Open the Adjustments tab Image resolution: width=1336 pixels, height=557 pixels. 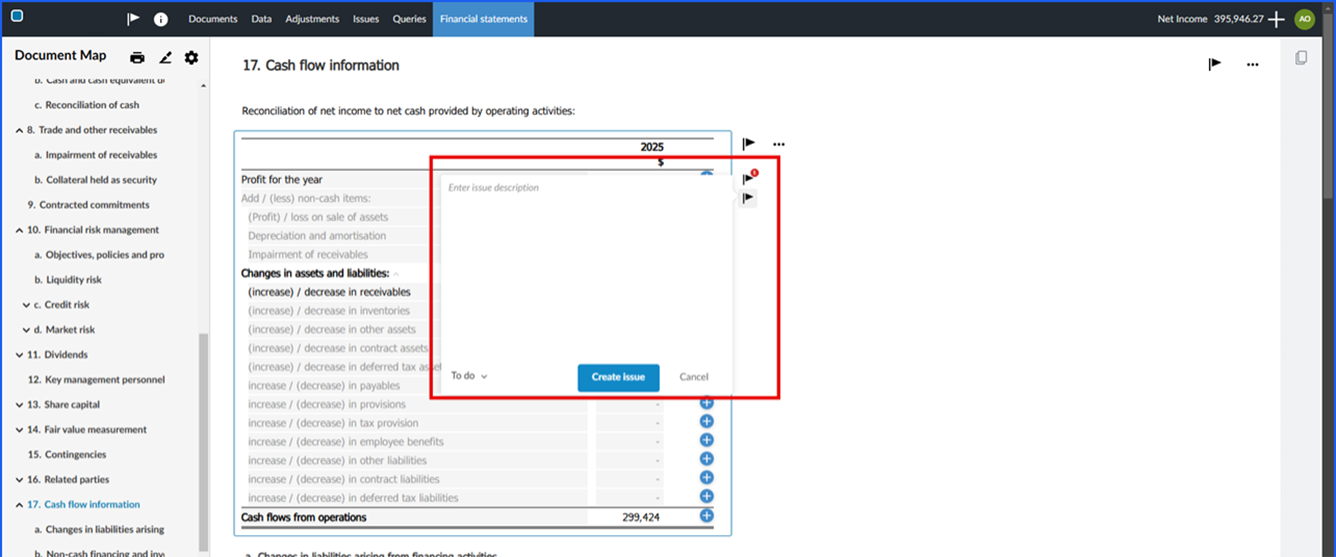pyautogui.click(x=312, y=19)
